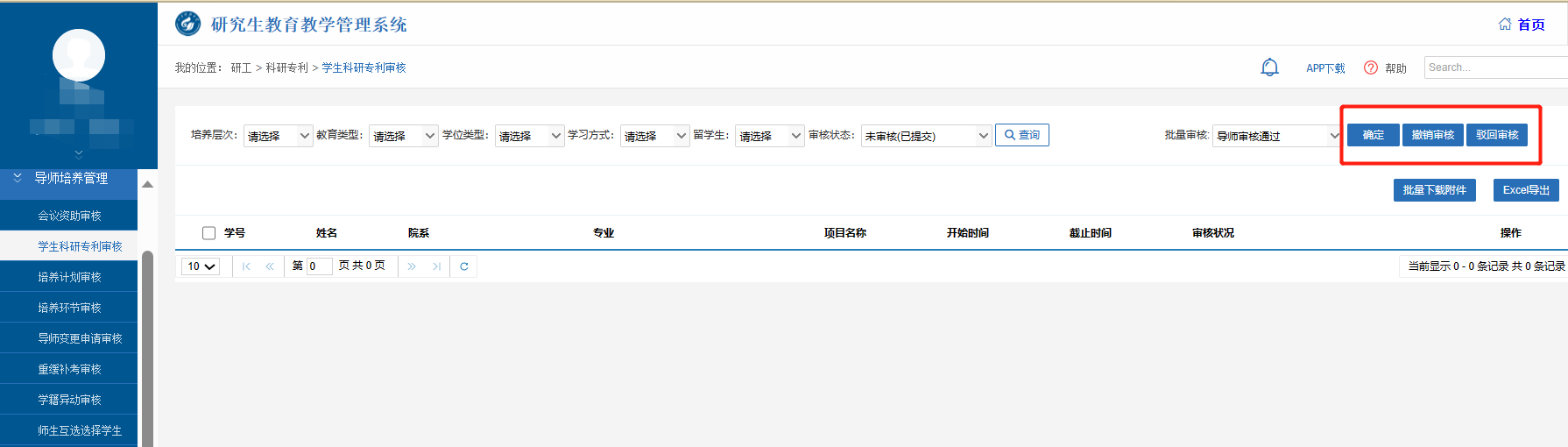This screenshot has height=447, width=1568.
Task: Click the system logo icon
Action: (x=187, y=24)
